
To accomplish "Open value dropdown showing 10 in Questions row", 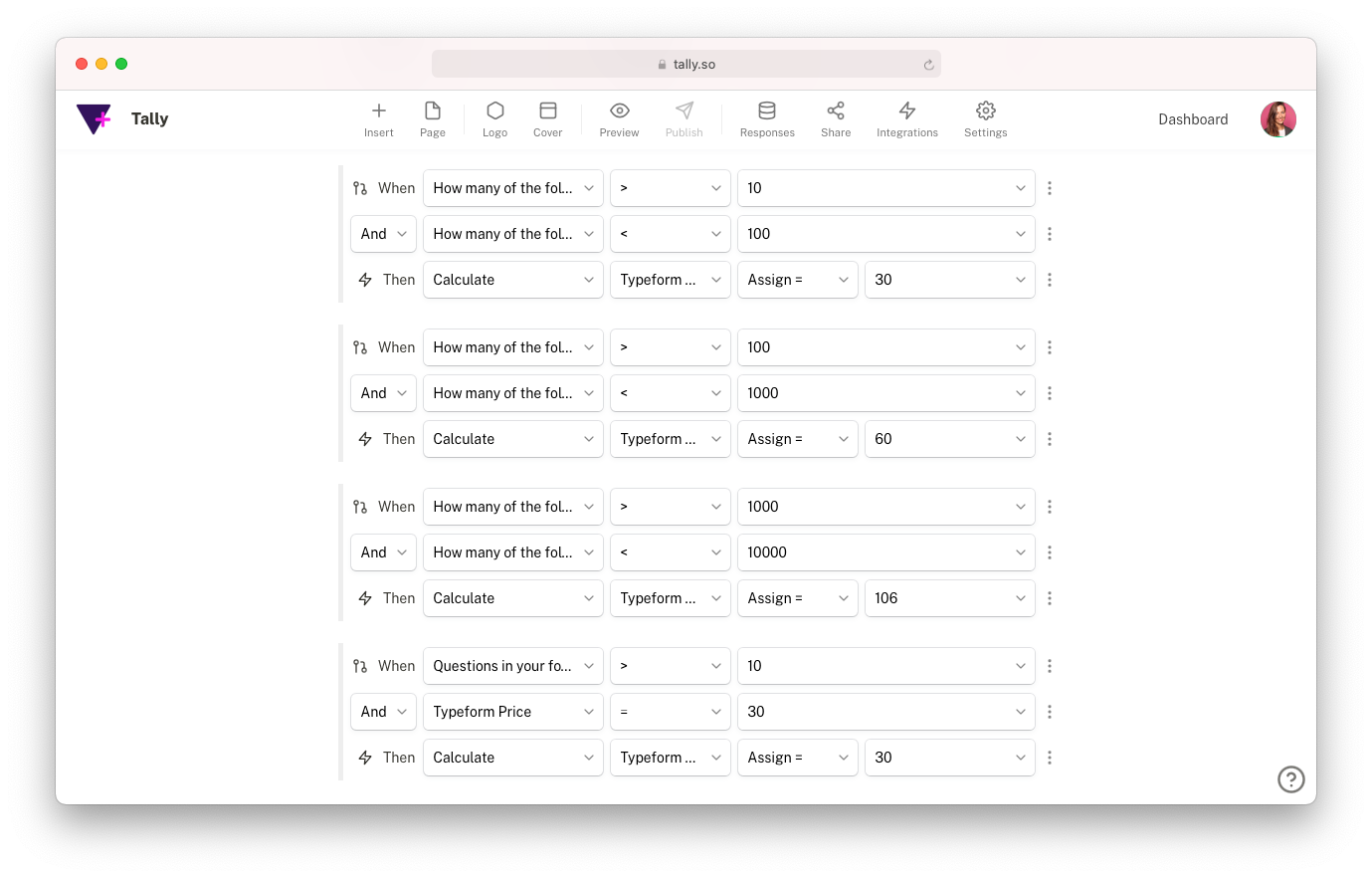I will click(x=885, y=666).
